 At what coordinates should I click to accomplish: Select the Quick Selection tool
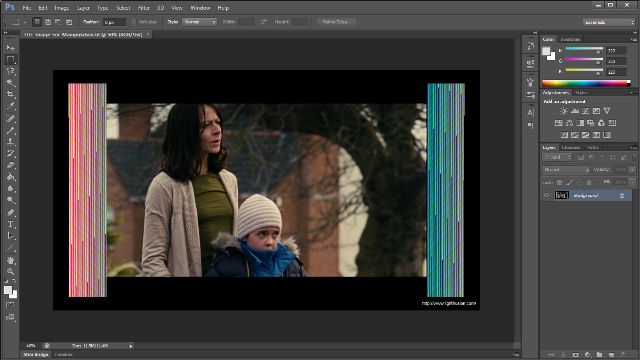pos(11,83)
